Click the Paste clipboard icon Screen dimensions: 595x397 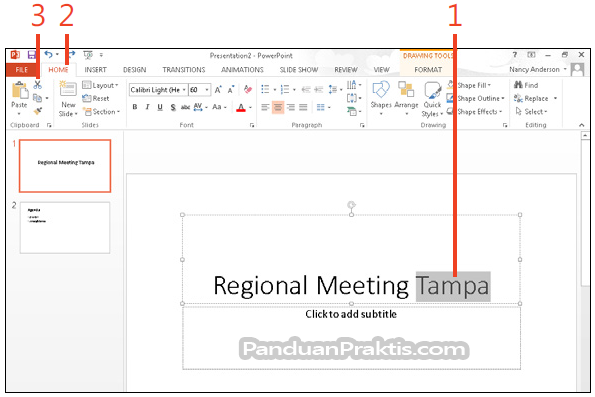[20, 91]
